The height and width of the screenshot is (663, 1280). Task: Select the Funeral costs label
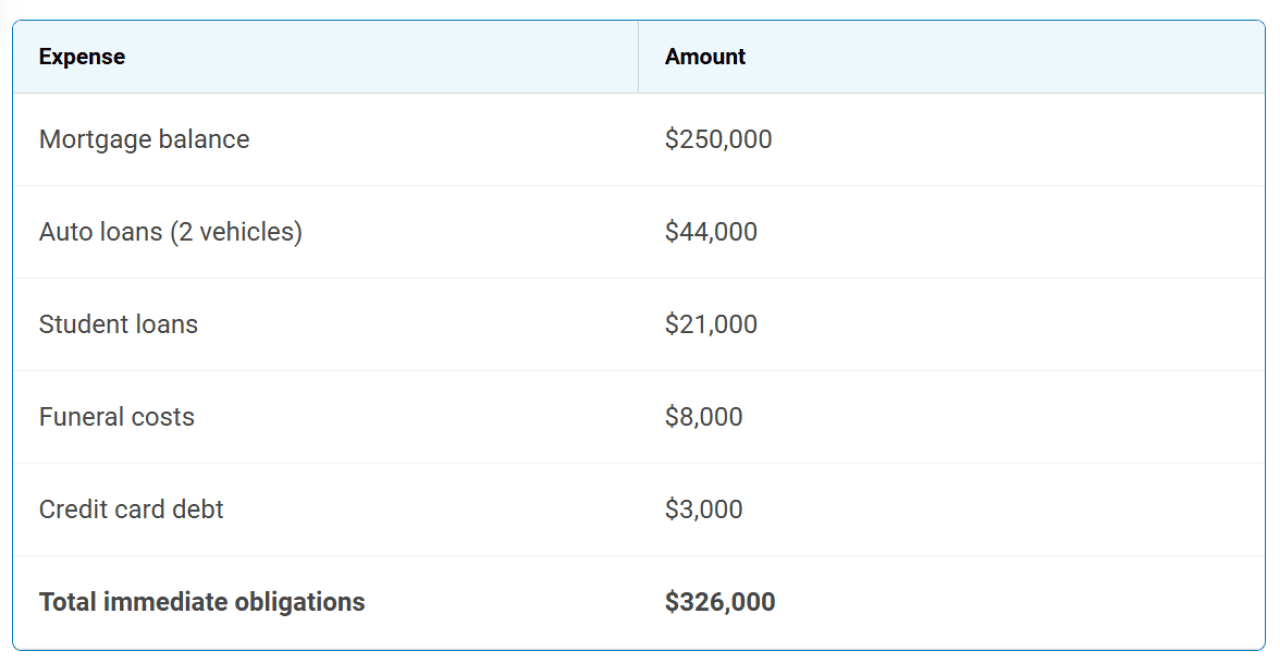117,417
